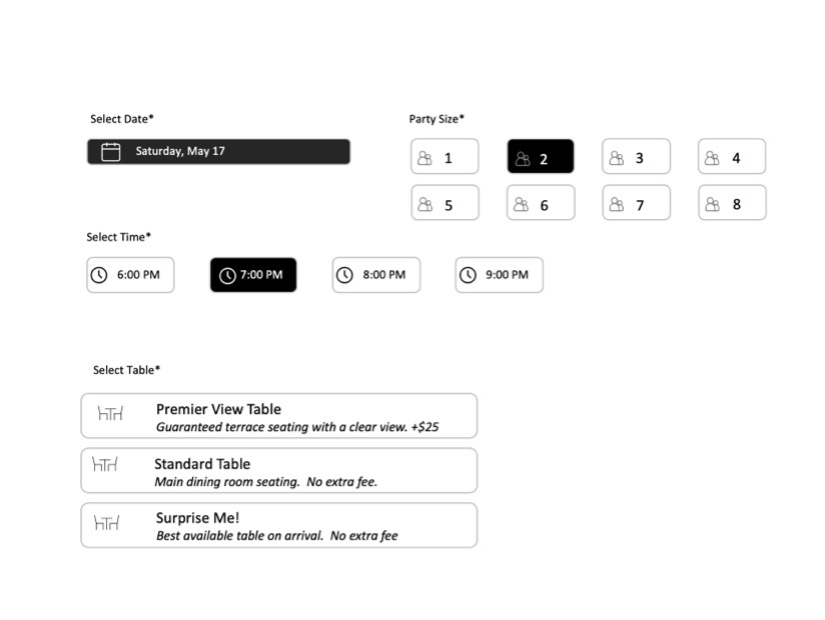Choose party size 6

tap(541, 203)
